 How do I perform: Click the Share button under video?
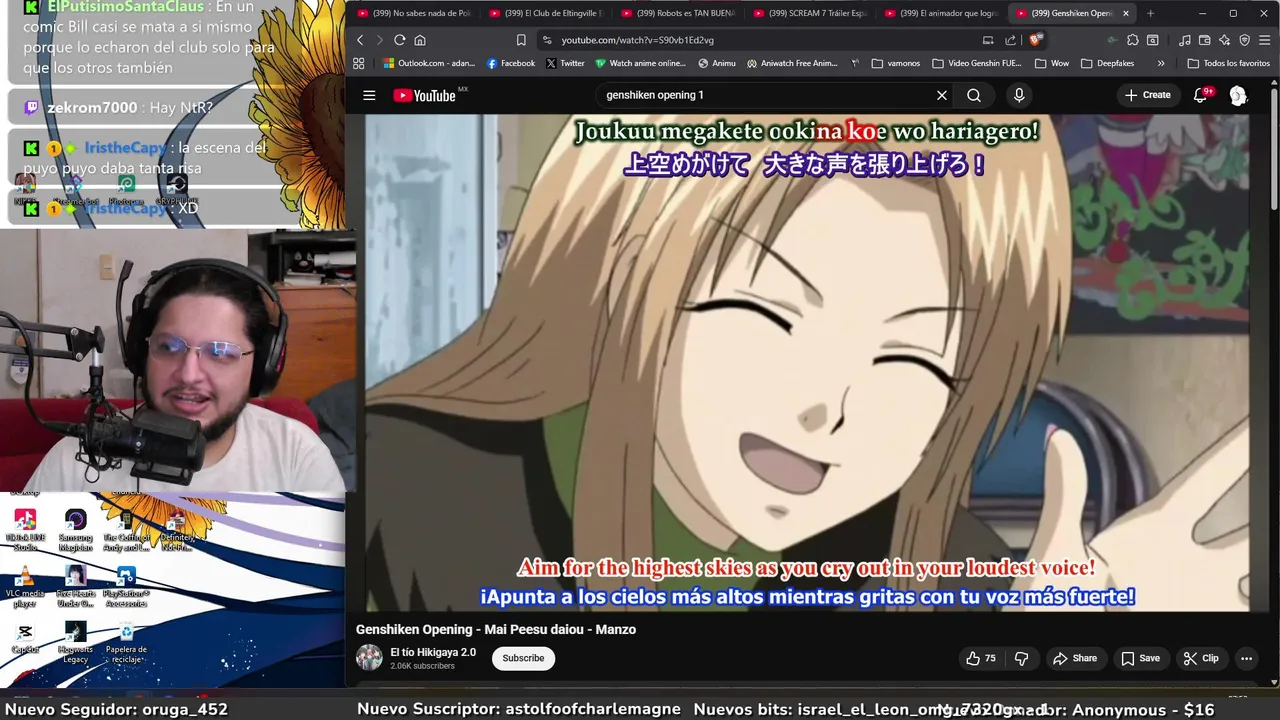pos(1075,658)
